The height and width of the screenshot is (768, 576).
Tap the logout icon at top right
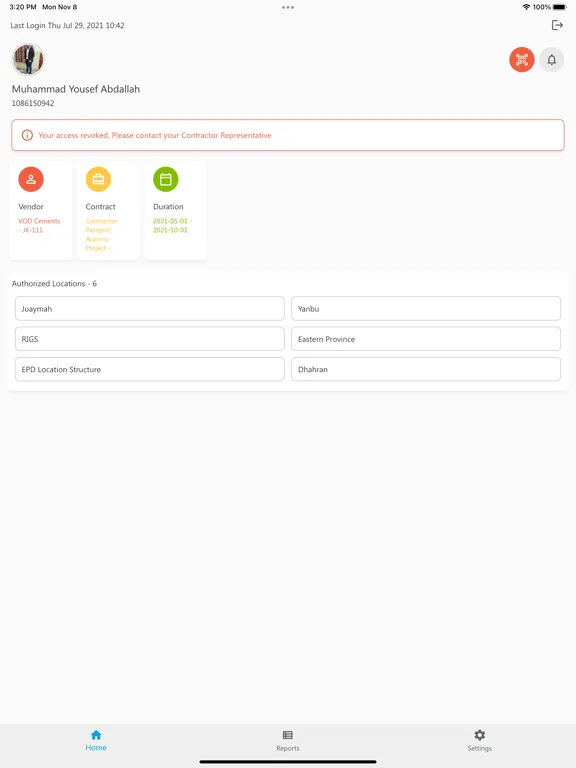pyautogui.click(x=557, y=25)
